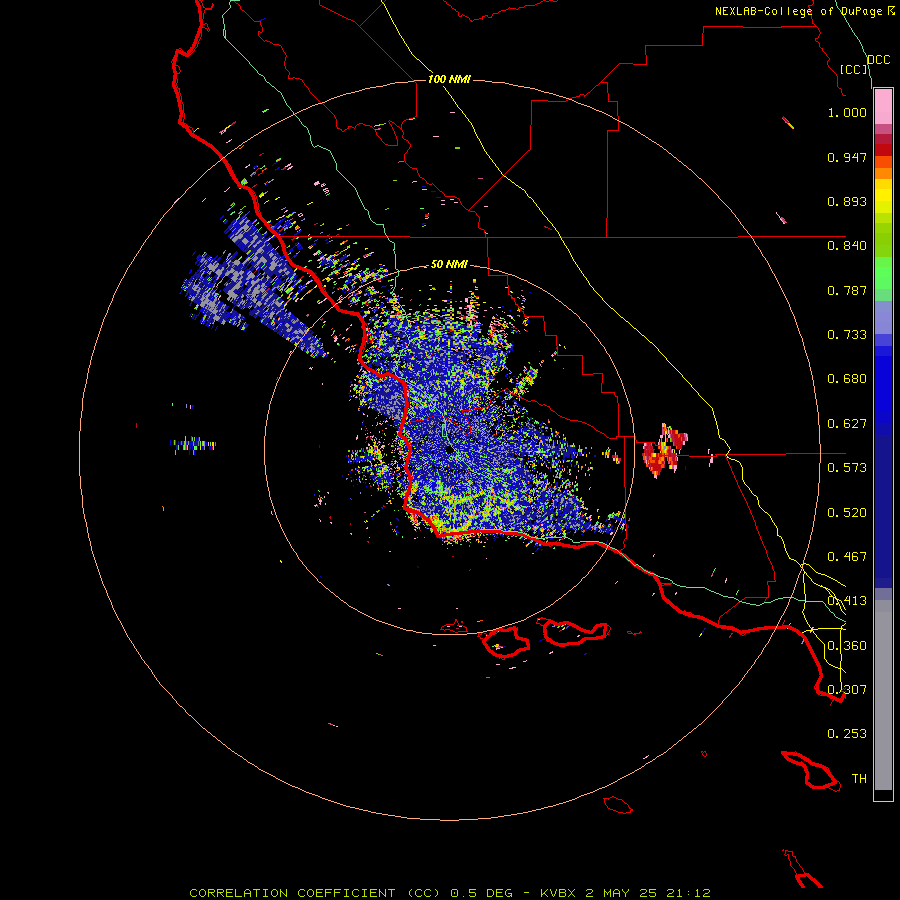Click the 0.840 scale value
The height and width of the screenshot is (900, 900).
point(847,246)
